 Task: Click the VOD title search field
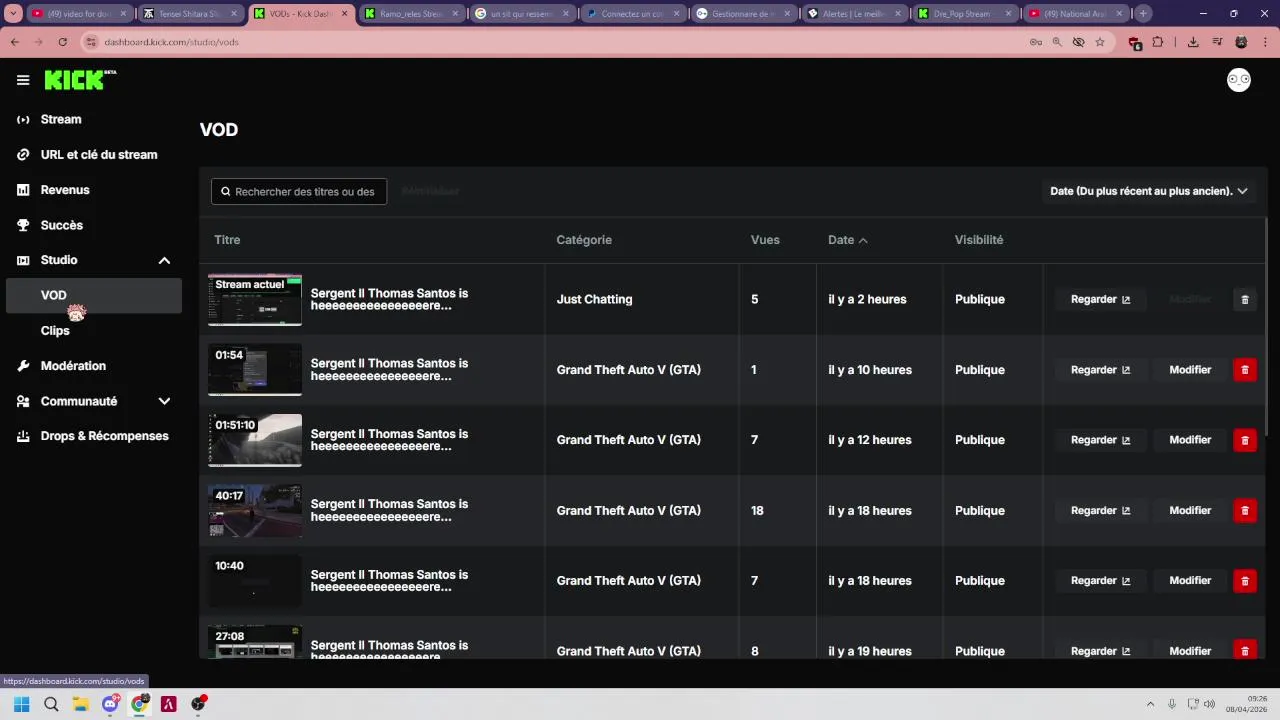(299, 191)
